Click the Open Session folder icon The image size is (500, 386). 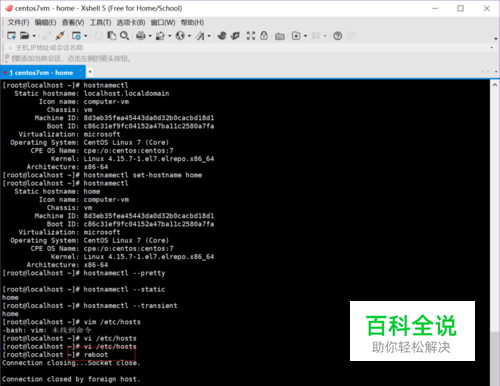click(x=24, y=36)
